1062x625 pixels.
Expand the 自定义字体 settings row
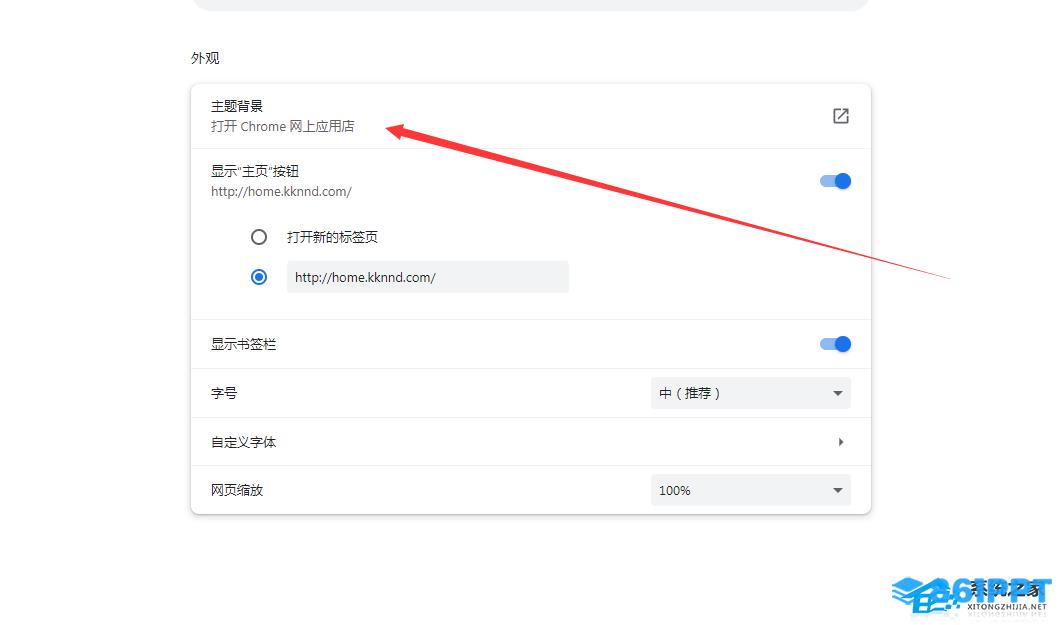pyautogui.click(x=530, y=442)
